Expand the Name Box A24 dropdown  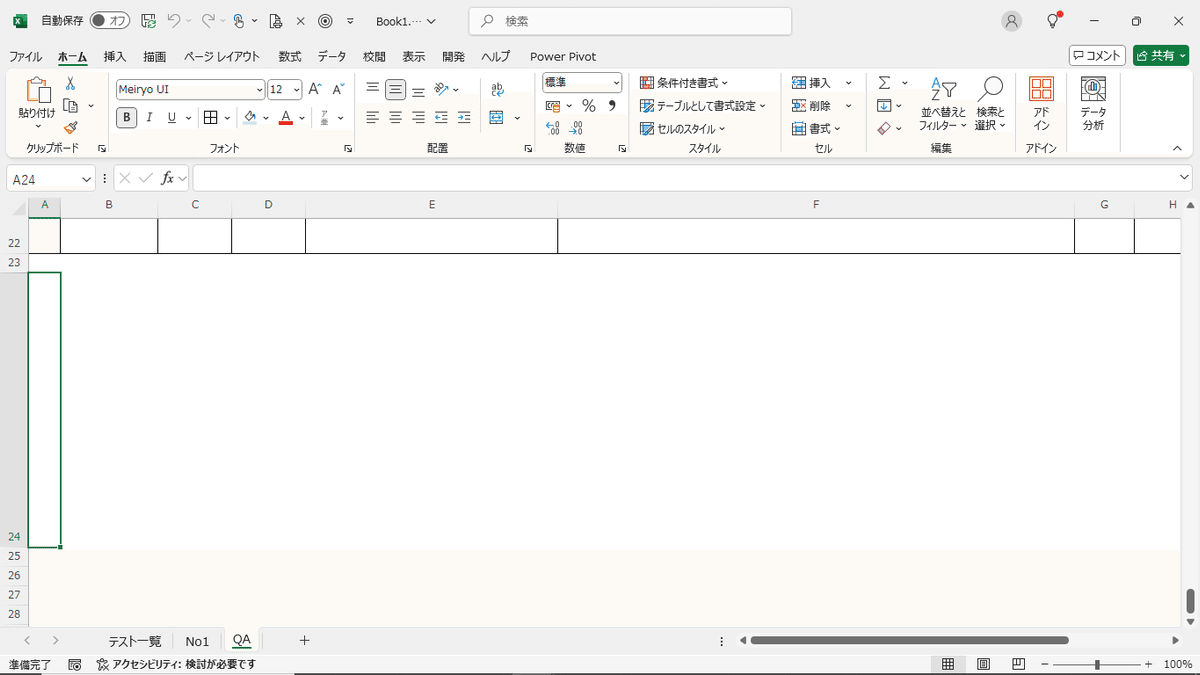point(86,178)
